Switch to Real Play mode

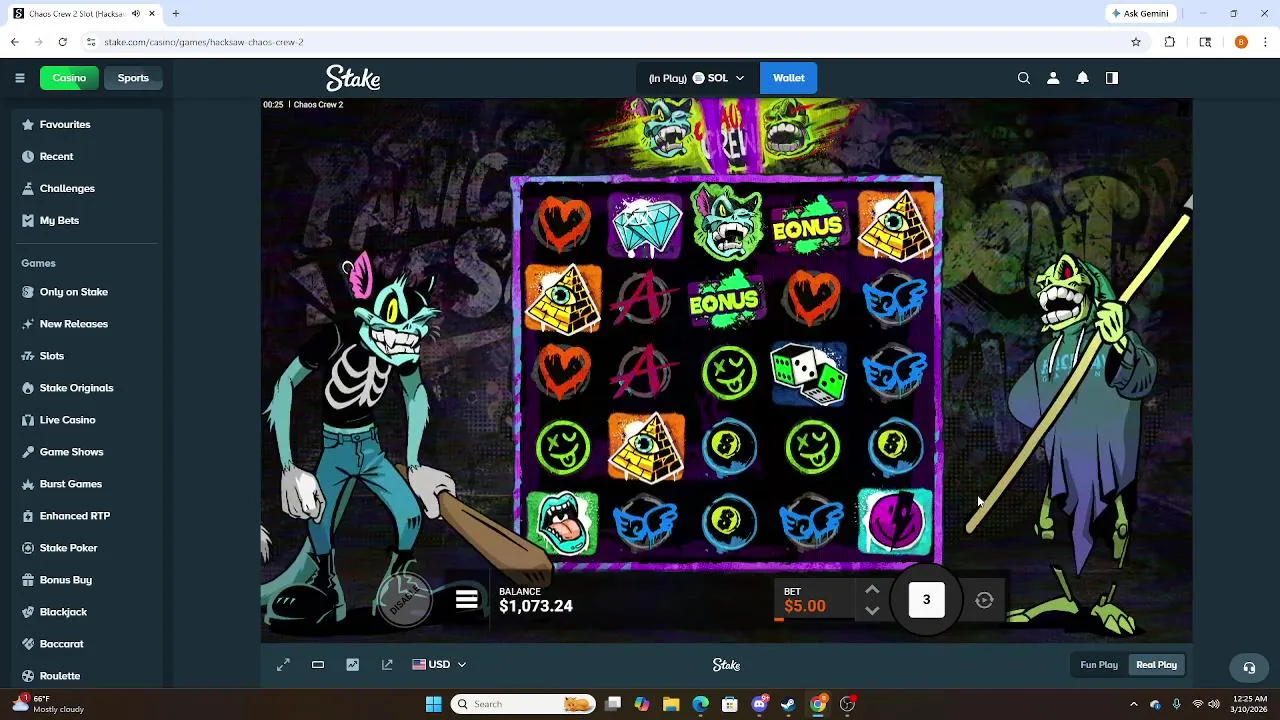pos(1156,665)
